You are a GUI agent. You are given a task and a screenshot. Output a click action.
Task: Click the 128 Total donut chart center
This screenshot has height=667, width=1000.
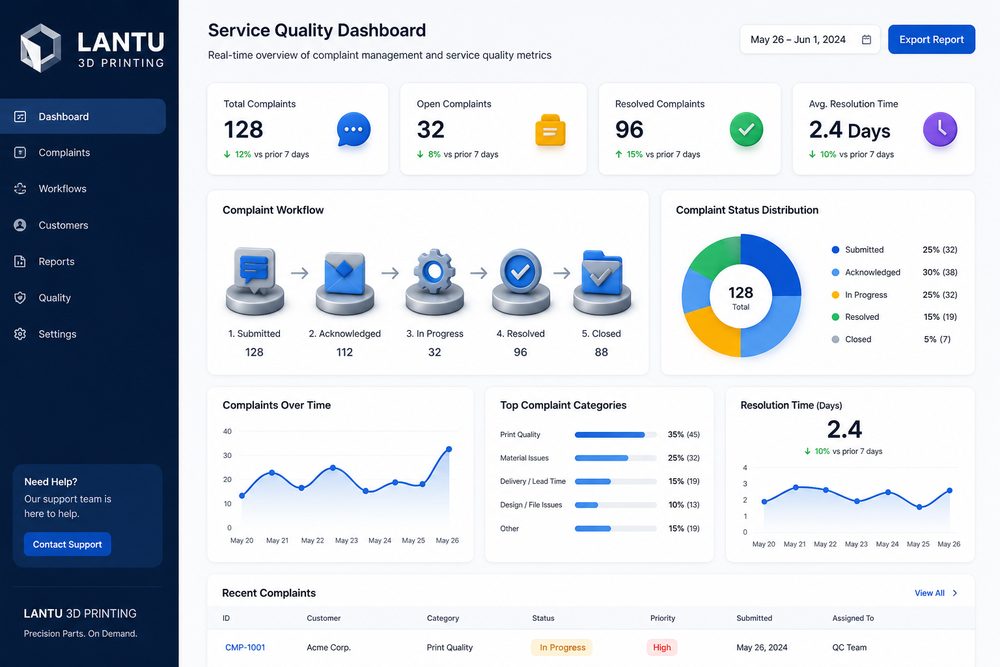pos(740,297)
